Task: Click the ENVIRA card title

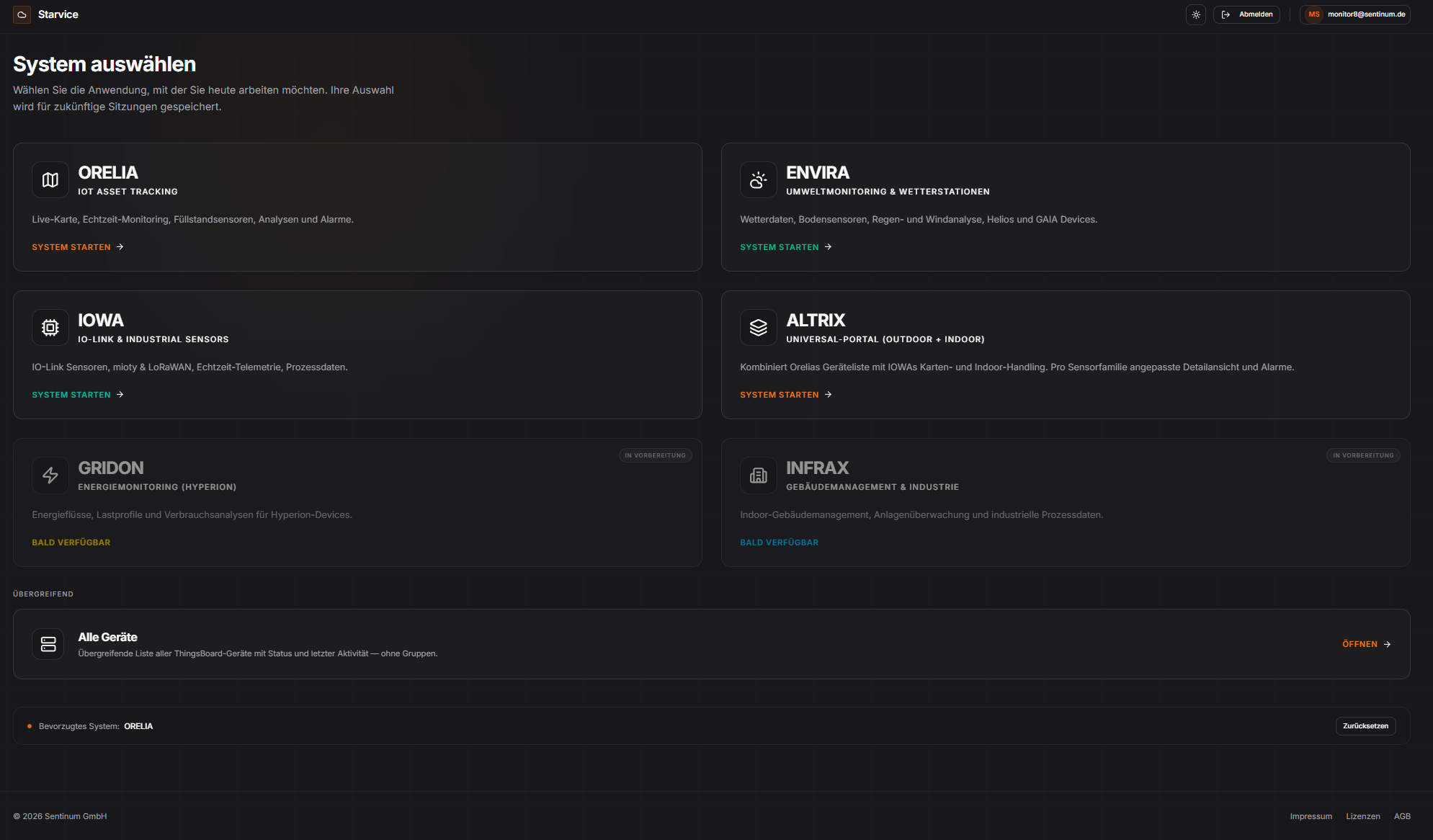Action: pos(818,173)
